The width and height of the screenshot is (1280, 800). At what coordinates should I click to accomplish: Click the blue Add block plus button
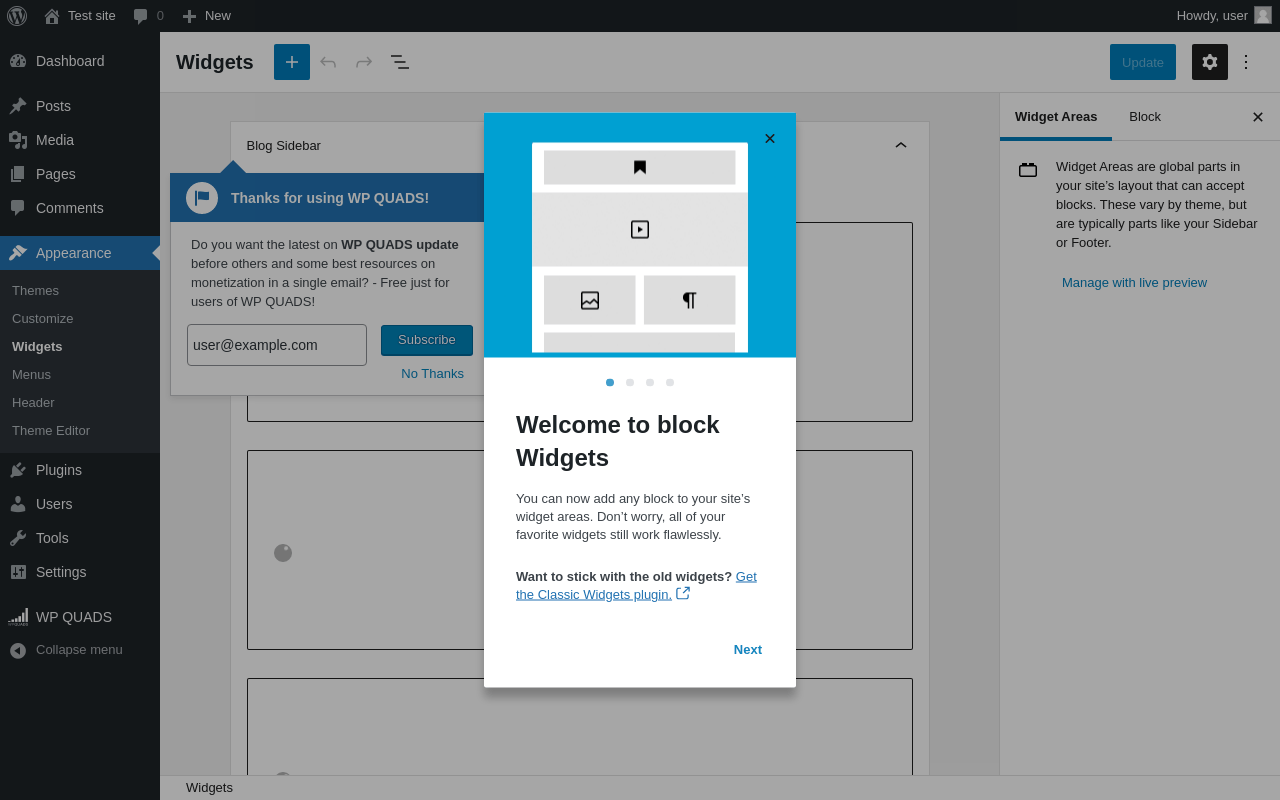point(292,62)
